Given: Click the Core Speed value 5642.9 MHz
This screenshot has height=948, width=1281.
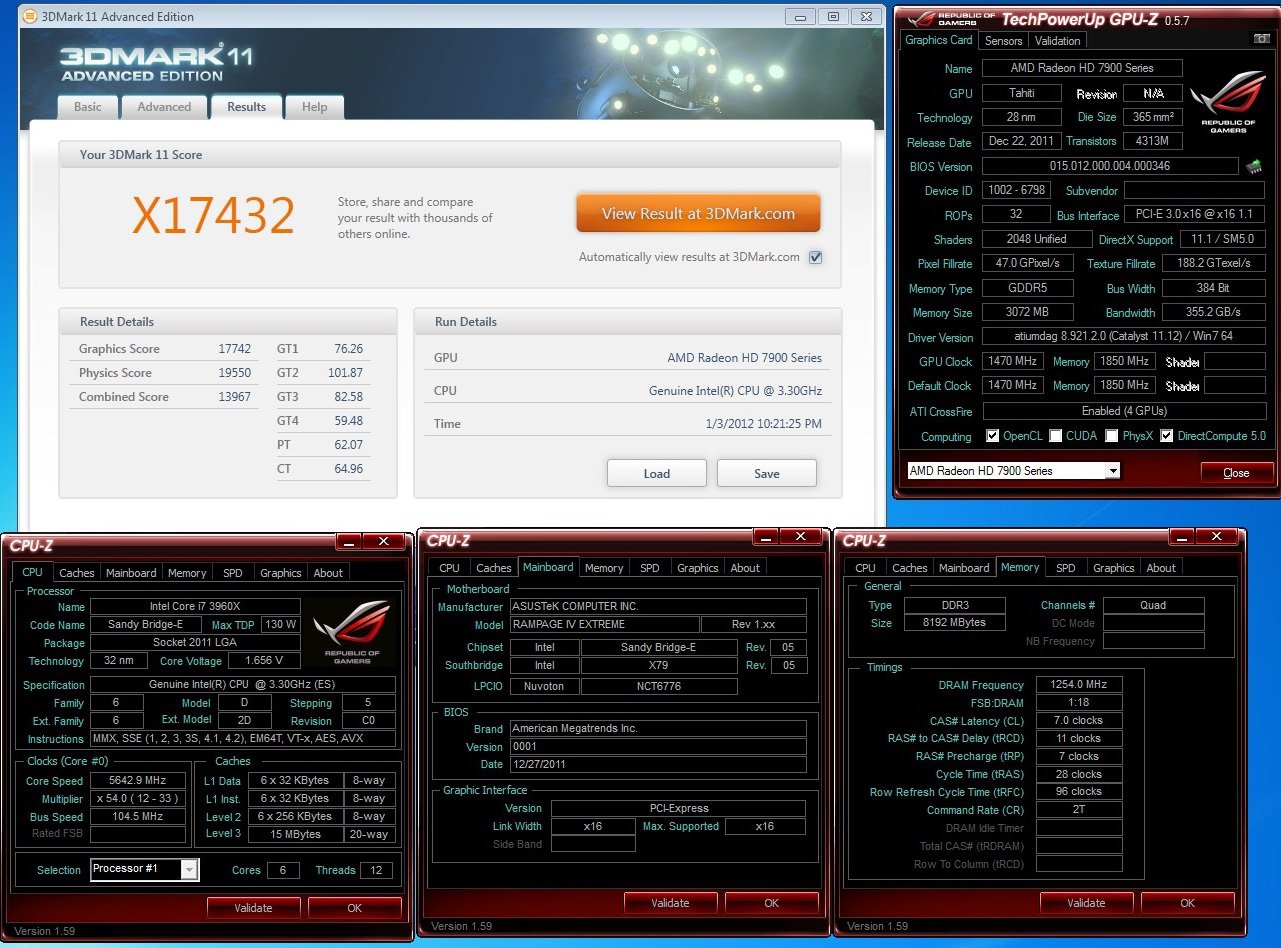Looking at the screenshot, I should [x=138, y=781].
